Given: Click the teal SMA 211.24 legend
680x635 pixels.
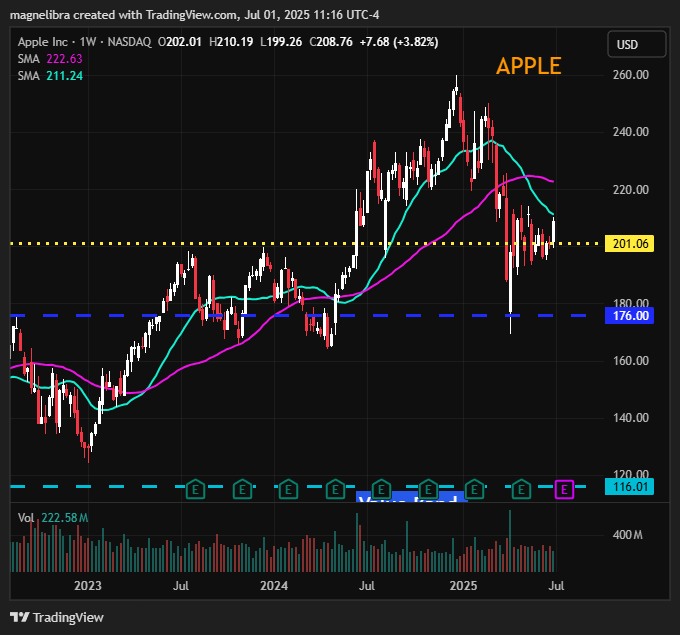Looking at the screenshot, I should (x=50, y=76).
